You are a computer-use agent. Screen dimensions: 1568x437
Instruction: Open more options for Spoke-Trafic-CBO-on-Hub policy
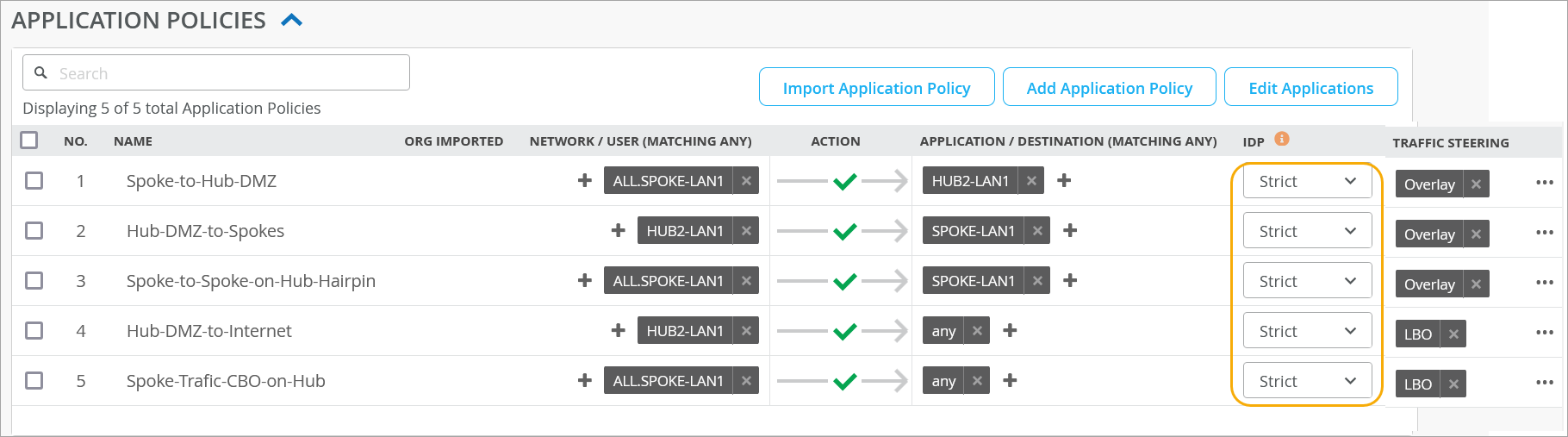tap(1544, 383)
